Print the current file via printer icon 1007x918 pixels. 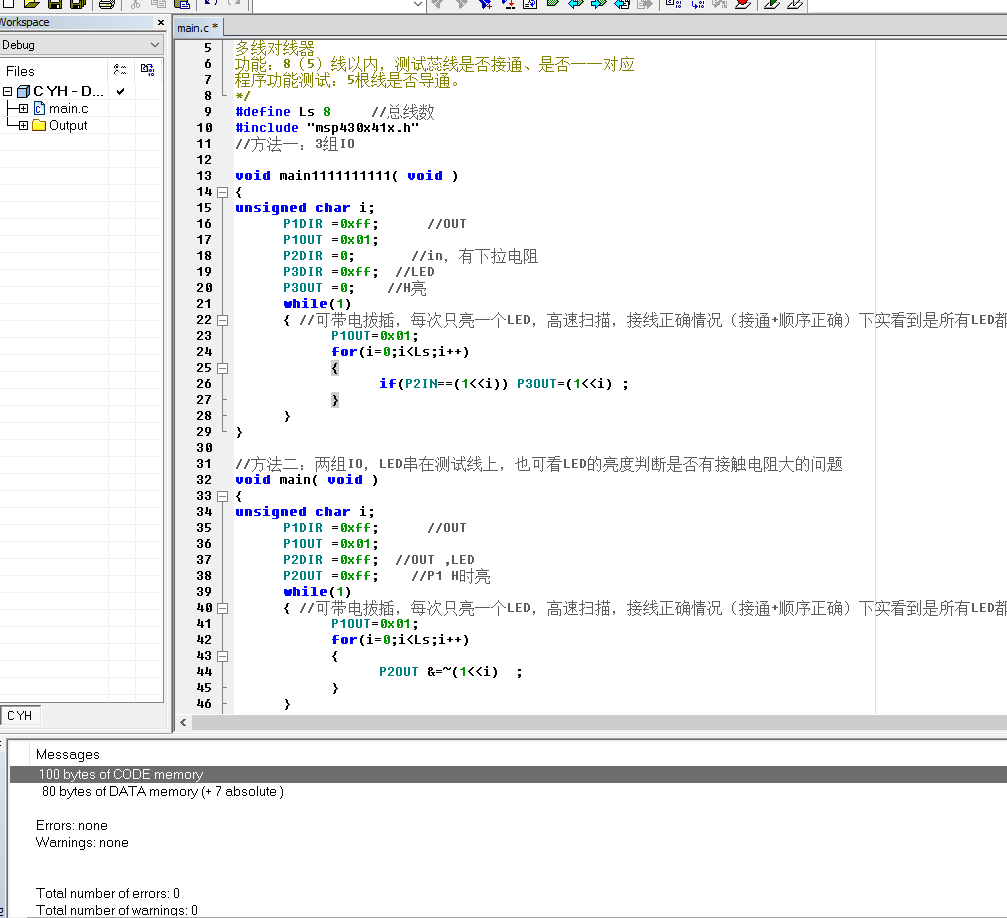[x=107, y=4]
